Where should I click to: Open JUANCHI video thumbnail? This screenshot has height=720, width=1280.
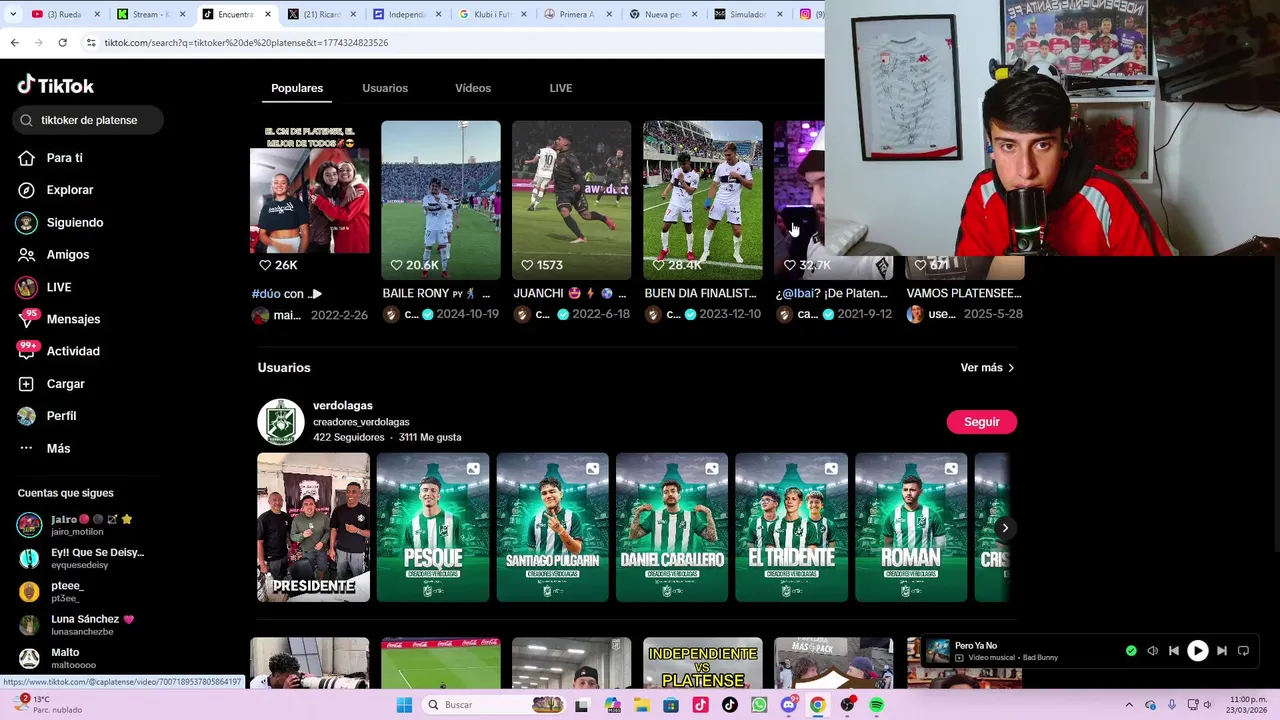click(x=572, y=200)
